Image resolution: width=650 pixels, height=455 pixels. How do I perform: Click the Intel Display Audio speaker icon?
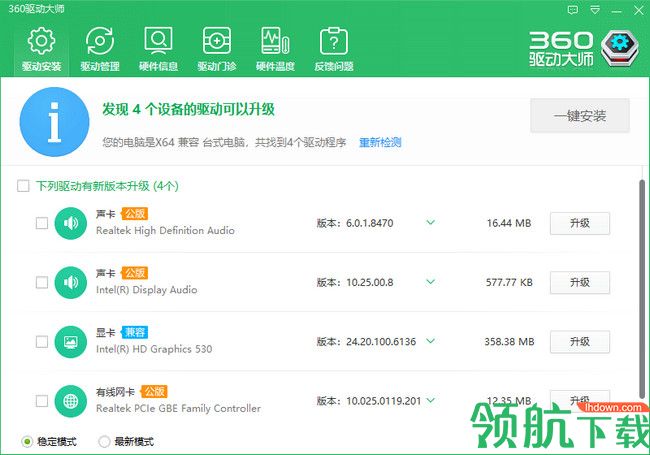click(70, 283)
